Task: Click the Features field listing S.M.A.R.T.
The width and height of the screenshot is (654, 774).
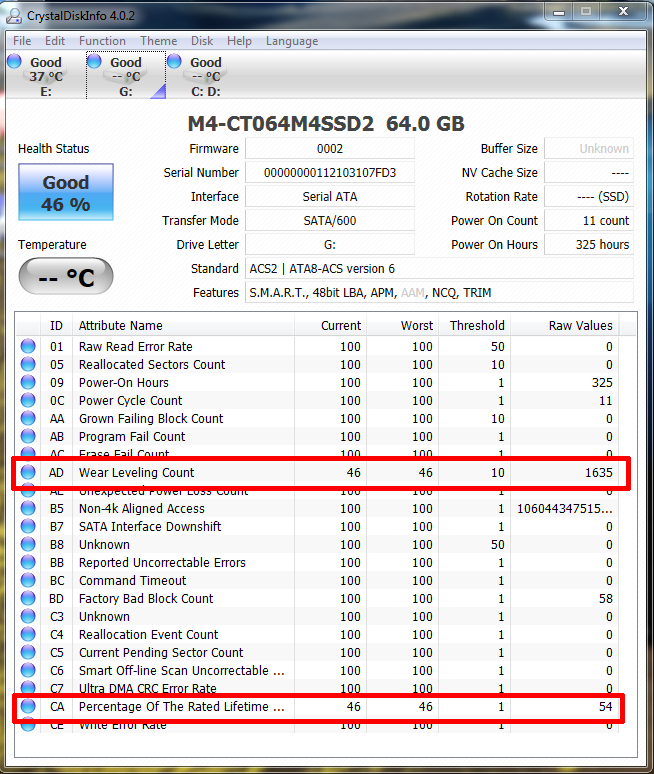Action: [x=439, y=293]
